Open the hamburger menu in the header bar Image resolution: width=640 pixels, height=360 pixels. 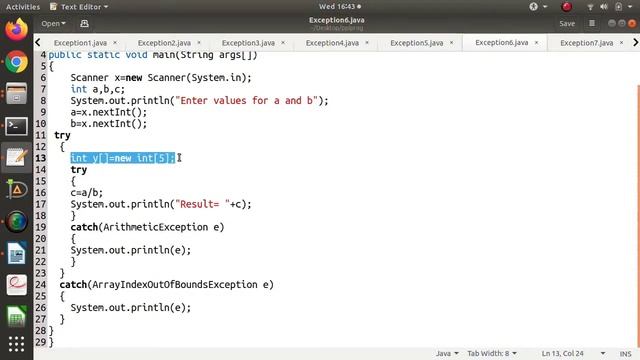tap(592, 24)
